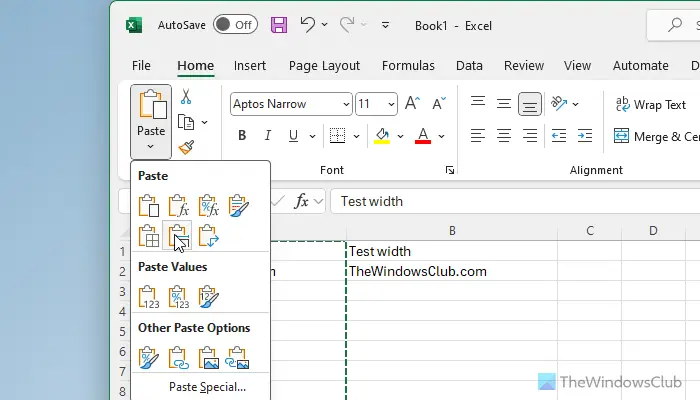
Task: Open Font Color dropdown arrow
Action: [x=442, y=136]
